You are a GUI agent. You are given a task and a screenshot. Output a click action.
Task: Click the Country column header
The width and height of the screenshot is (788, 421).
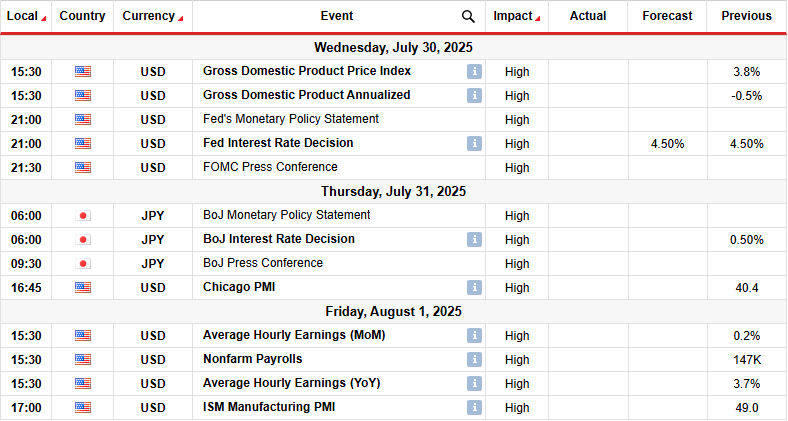(x=82, y=16)
